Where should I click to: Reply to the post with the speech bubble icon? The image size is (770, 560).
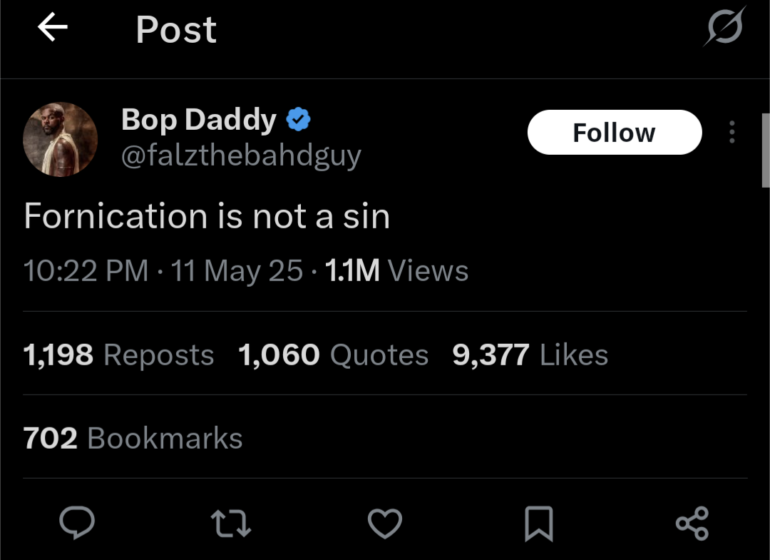(x=77, y=522)
